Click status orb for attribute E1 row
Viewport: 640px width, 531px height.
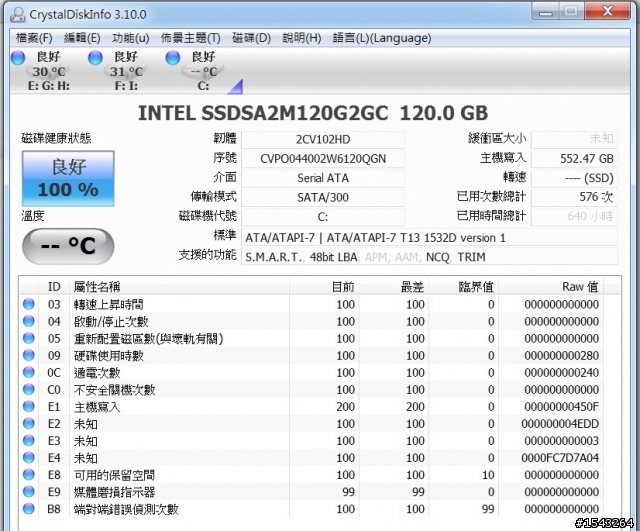[29, 407]
